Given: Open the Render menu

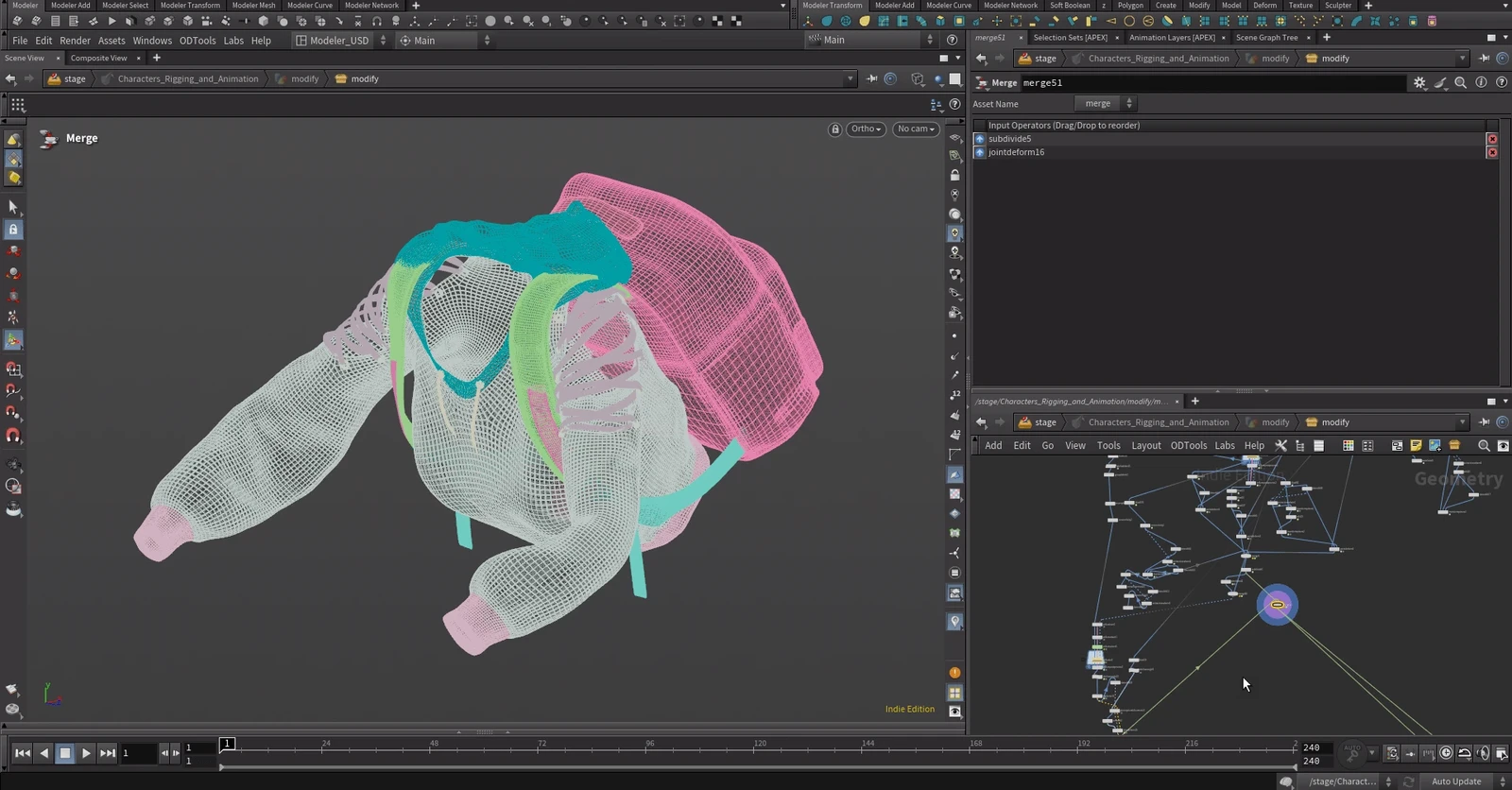Looking at the screenshot, I should 75,41.
